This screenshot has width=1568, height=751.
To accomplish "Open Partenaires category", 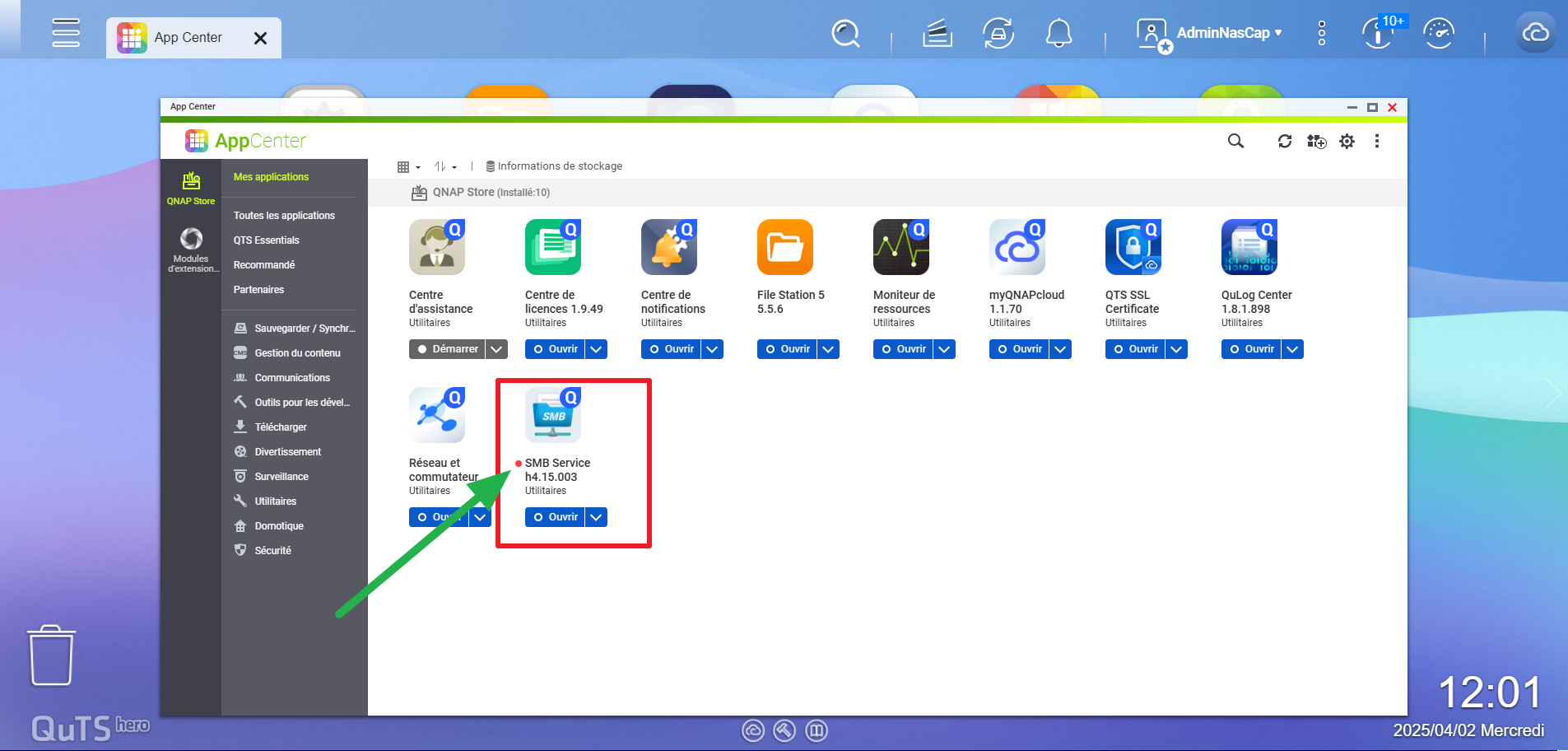I will coord(258,290).
